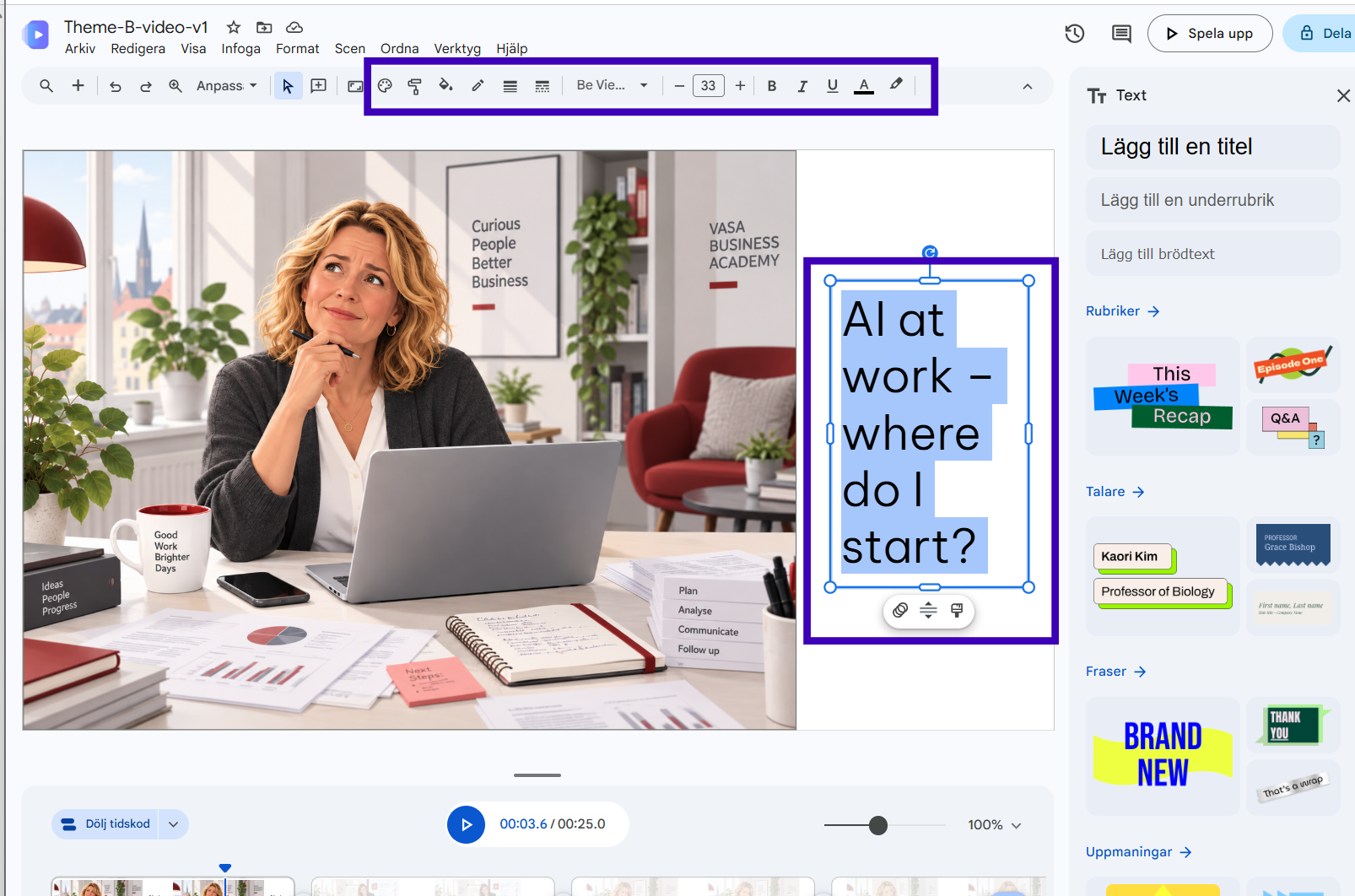Open the Rubriker link

click(1123, 311)
